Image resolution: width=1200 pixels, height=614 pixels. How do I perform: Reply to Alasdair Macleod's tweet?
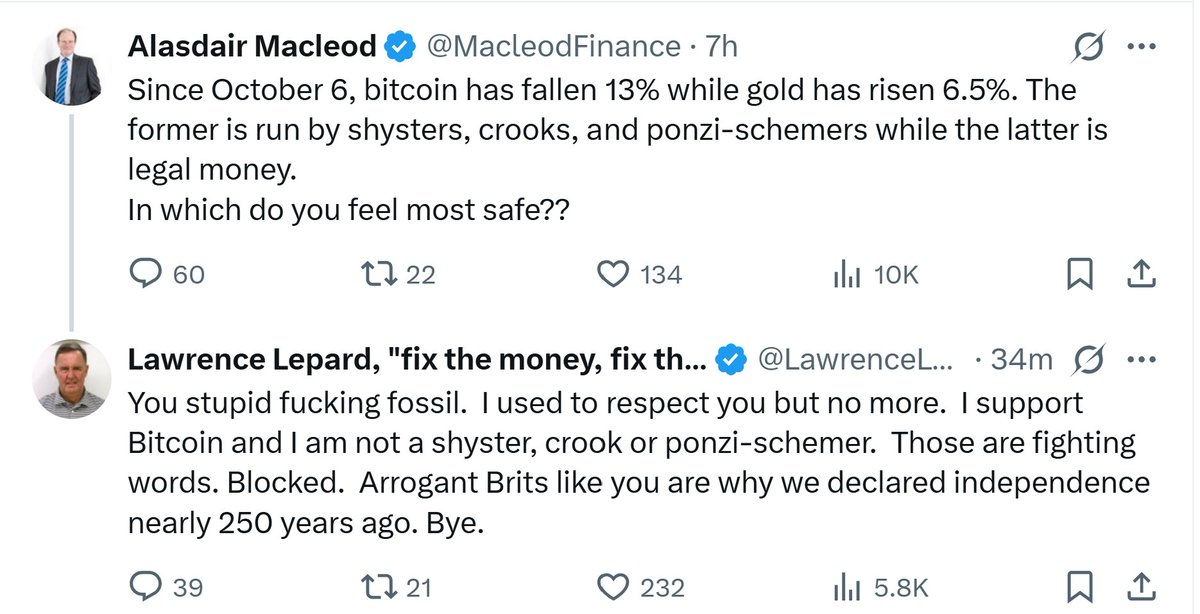tap(147, 274)
